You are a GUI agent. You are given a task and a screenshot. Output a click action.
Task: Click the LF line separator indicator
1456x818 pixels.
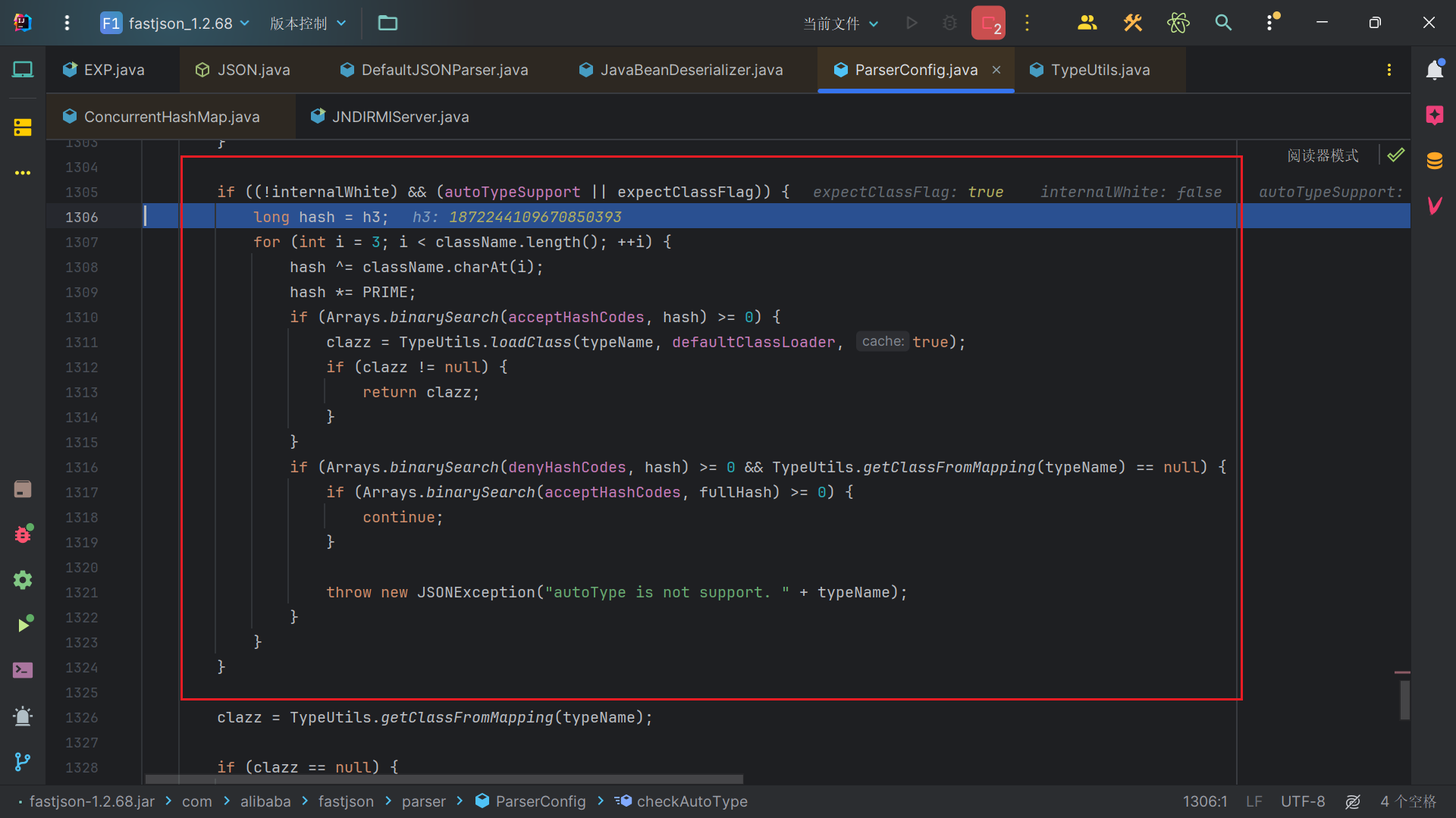pos(1254,801)
